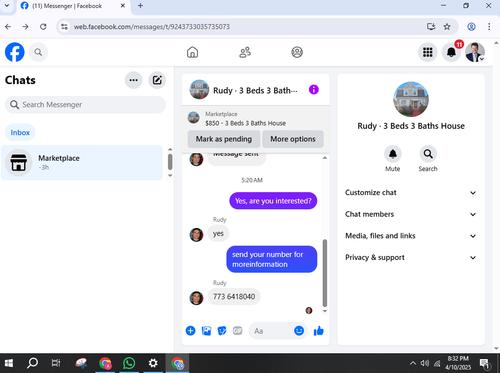Open the Friends icon in top navigation
Image resolution: width=500 pixels, height=373 pixels.
point(245,52)
